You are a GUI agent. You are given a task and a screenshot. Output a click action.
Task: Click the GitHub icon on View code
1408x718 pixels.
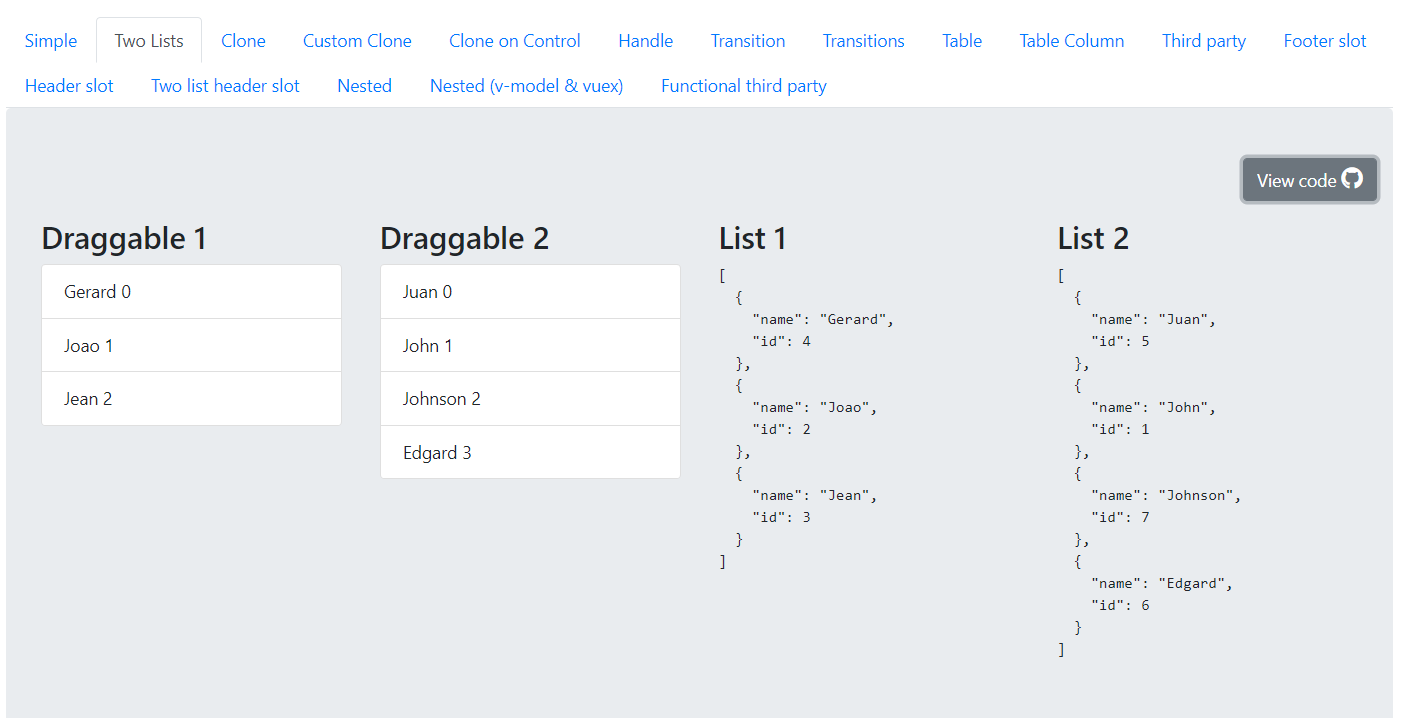(x=1352, y=179)
